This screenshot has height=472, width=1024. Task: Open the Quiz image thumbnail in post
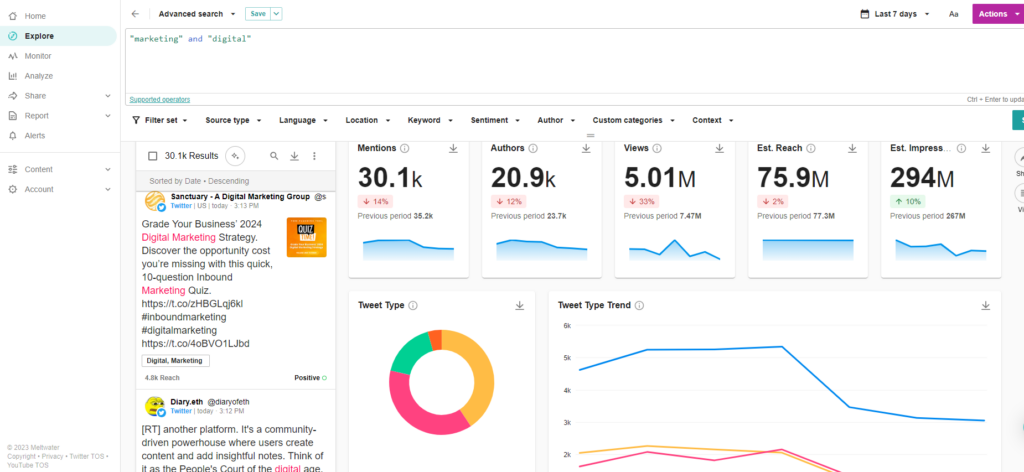click(x=306, y=237)
